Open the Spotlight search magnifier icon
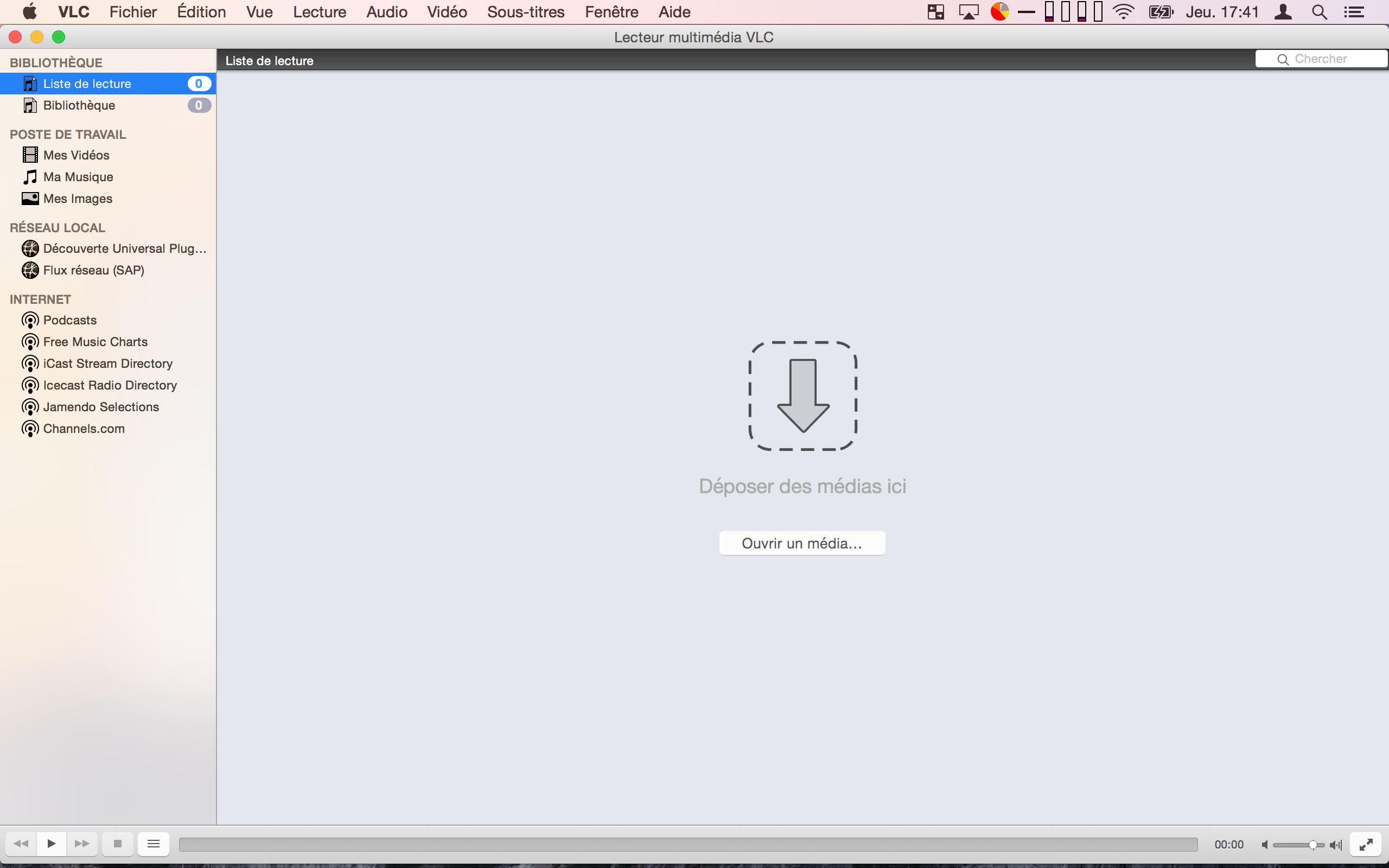Image resolution: width=1389 pixels, height=868 pixels. point(1319,12)
